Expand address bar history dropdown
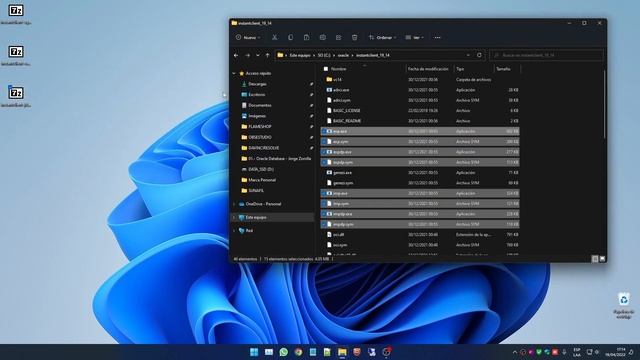Screen dimensions: 640x360 click(468, 55)
